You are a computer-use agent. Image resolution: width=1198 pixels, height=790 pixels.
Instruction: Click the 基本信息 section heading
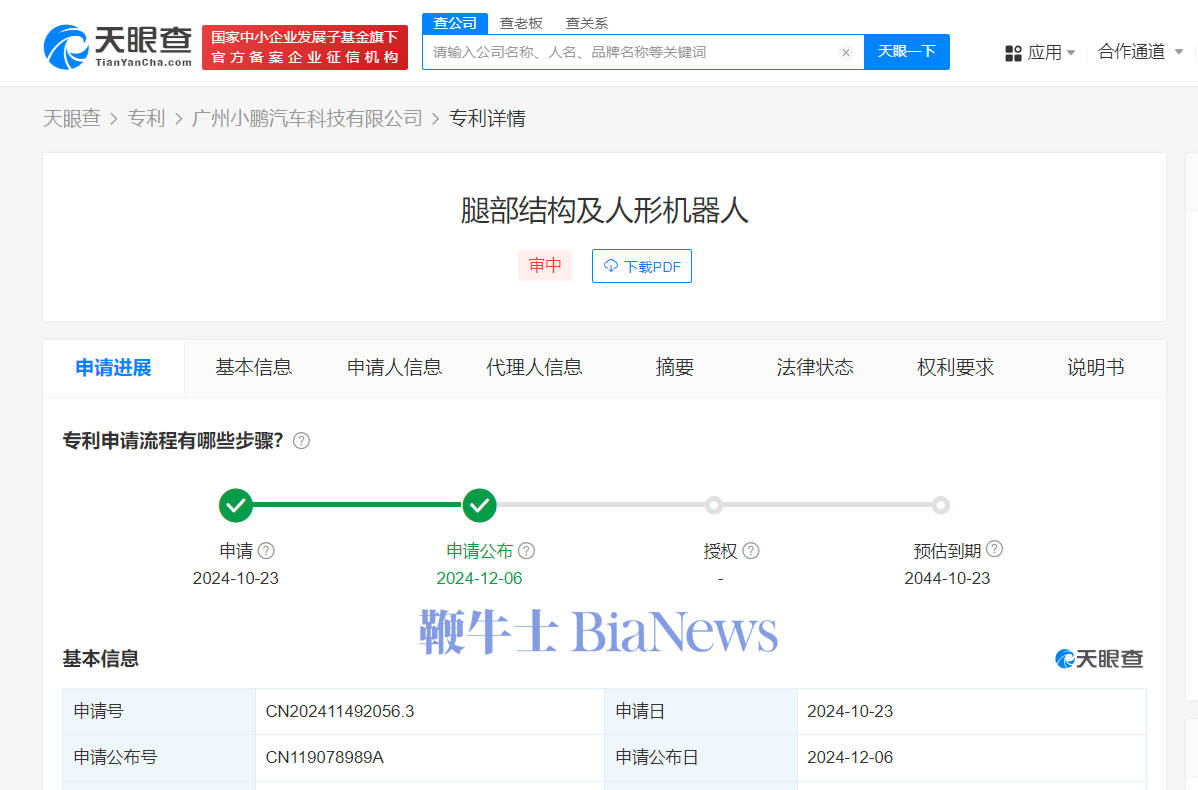(101, 659)
